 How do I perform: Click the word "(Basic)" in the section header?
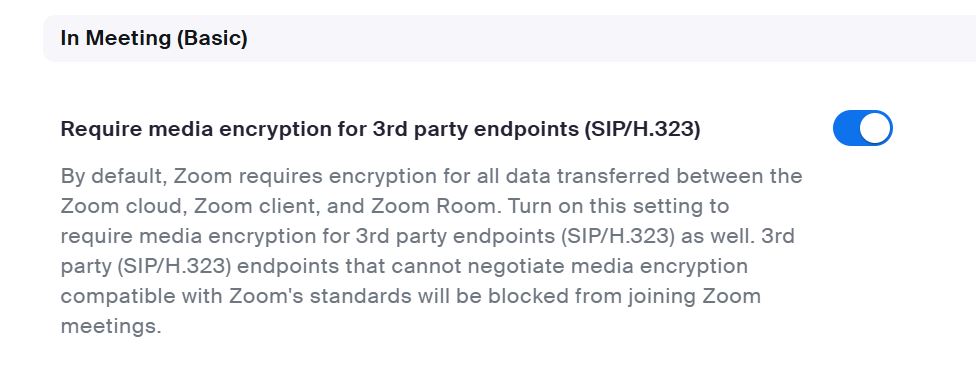point(212,39)
